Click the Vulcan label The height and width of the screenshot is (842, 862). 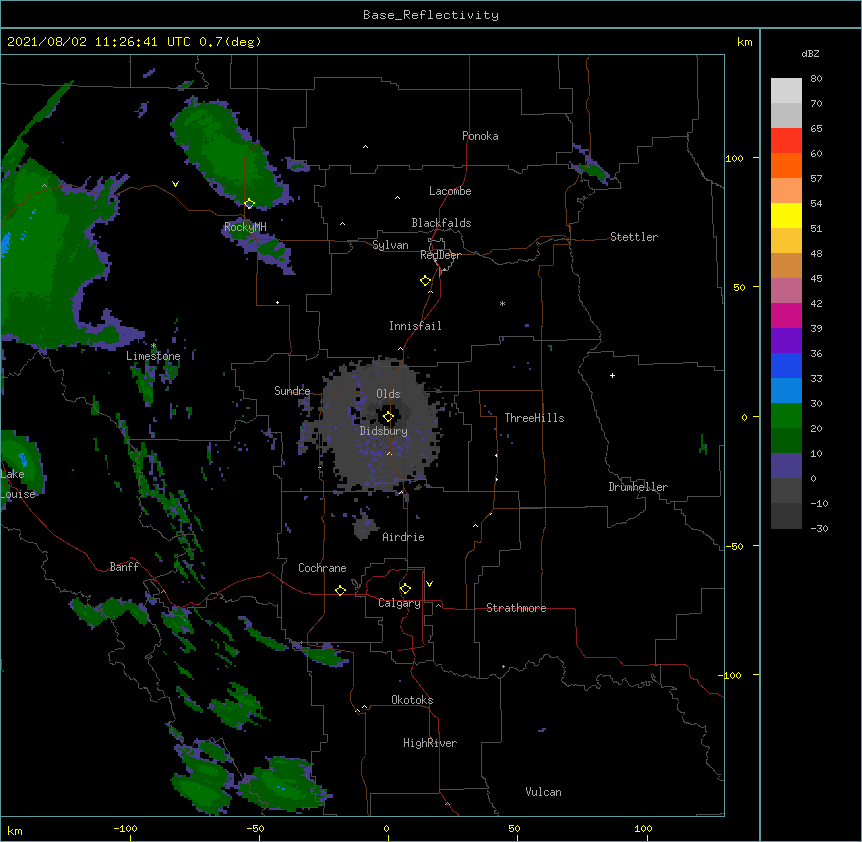[x=543, y=792]
